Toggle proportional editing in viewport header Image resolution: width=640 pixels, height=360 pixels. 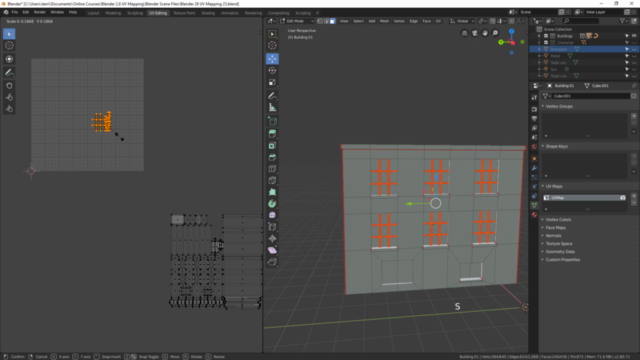512,21
